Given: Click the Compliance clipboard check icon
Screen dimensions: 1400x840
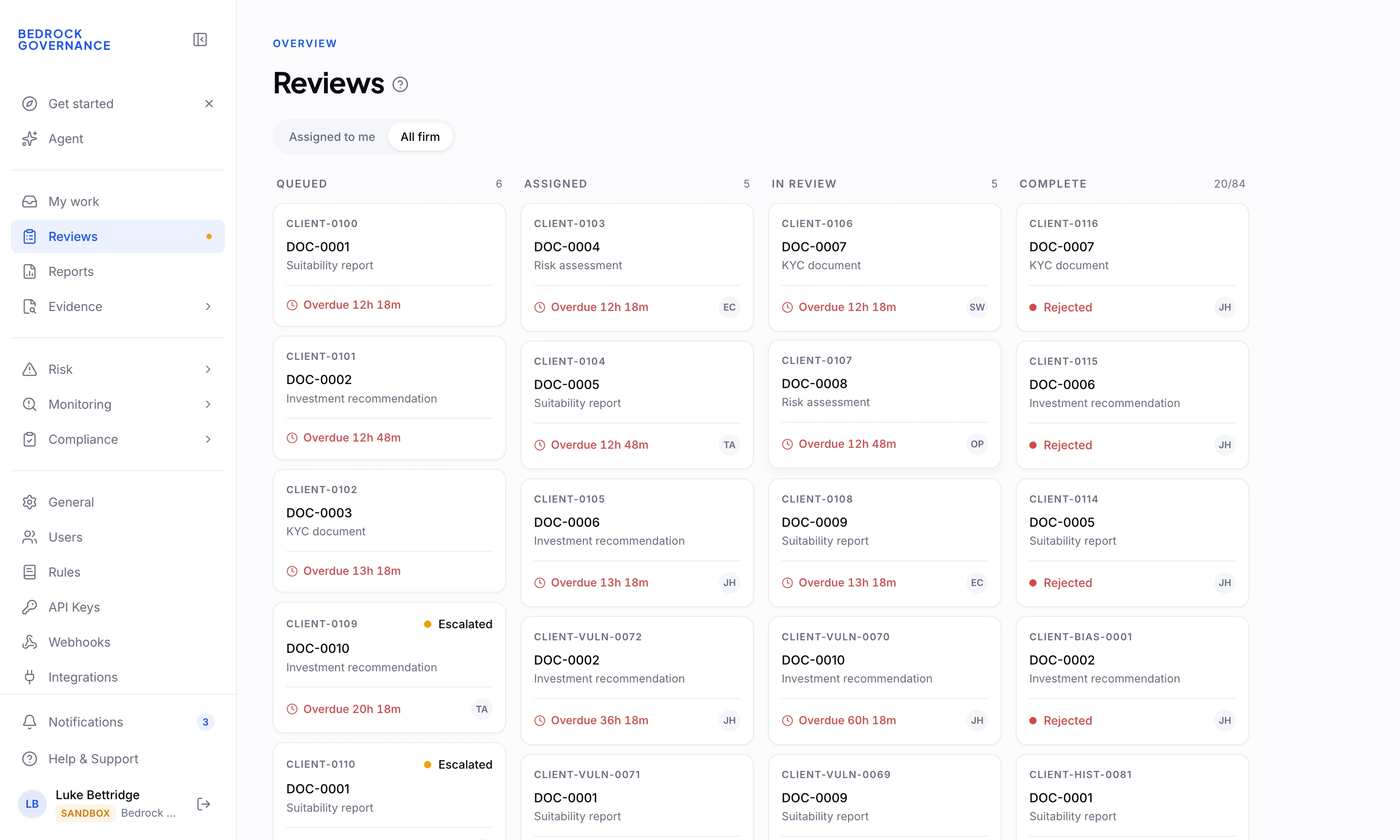Looking at the screenshot, I should (30, 439).
